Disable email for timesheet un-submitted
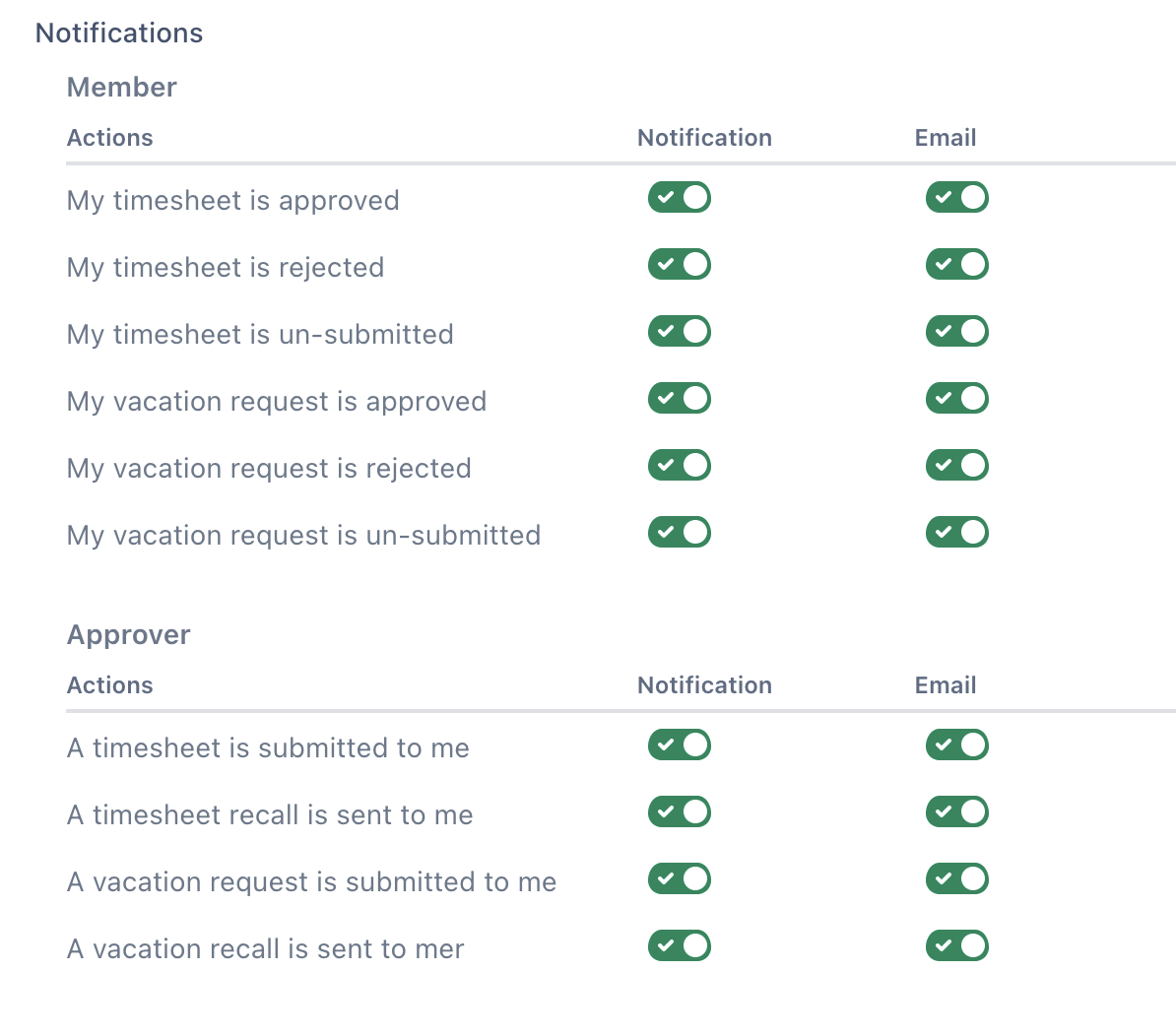Image resolution: width=1176 pixels, height=1036 pixels. tap(956, 332)
